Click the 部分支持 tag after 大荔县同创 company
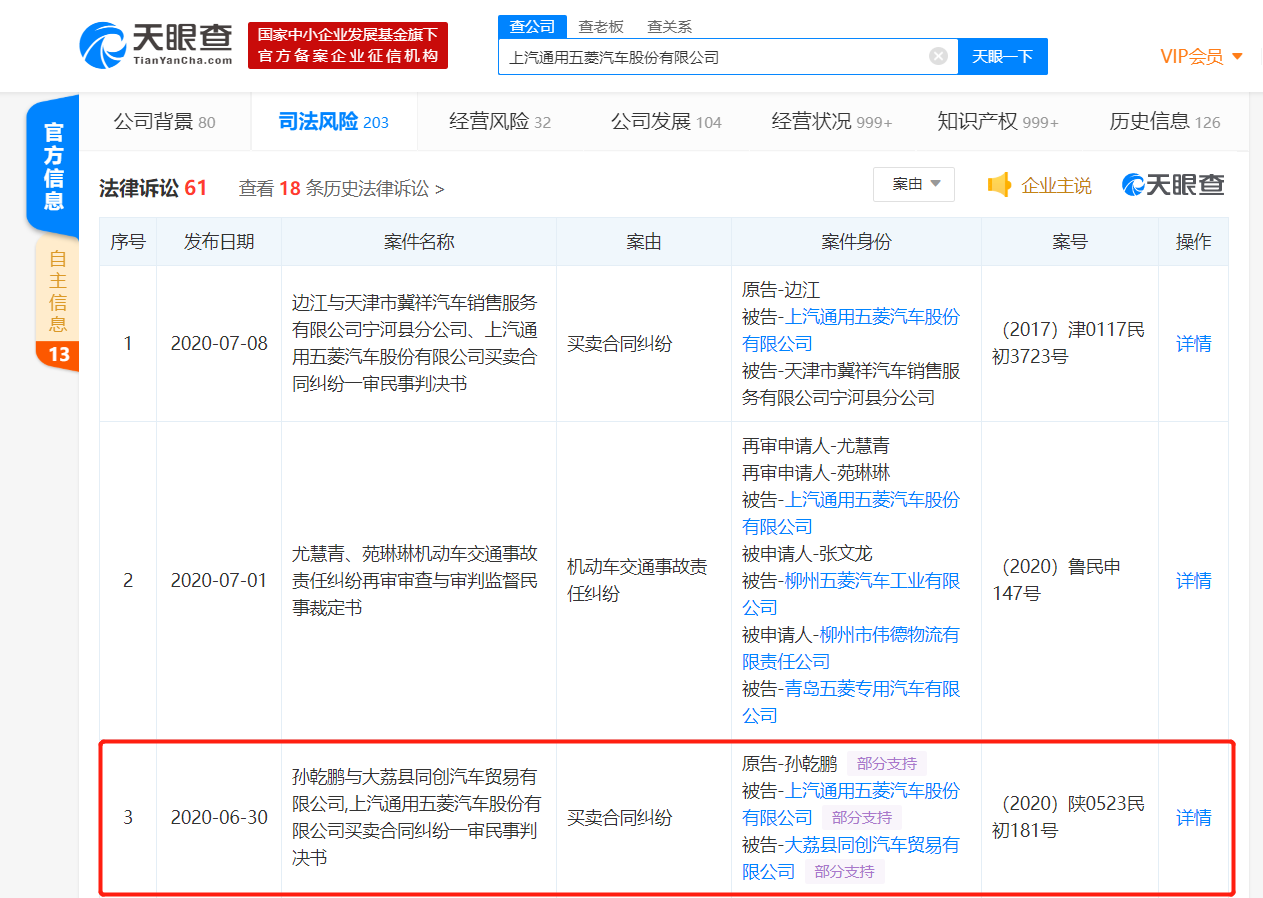This screenshot has height=898, width=1263. (844, 872)
